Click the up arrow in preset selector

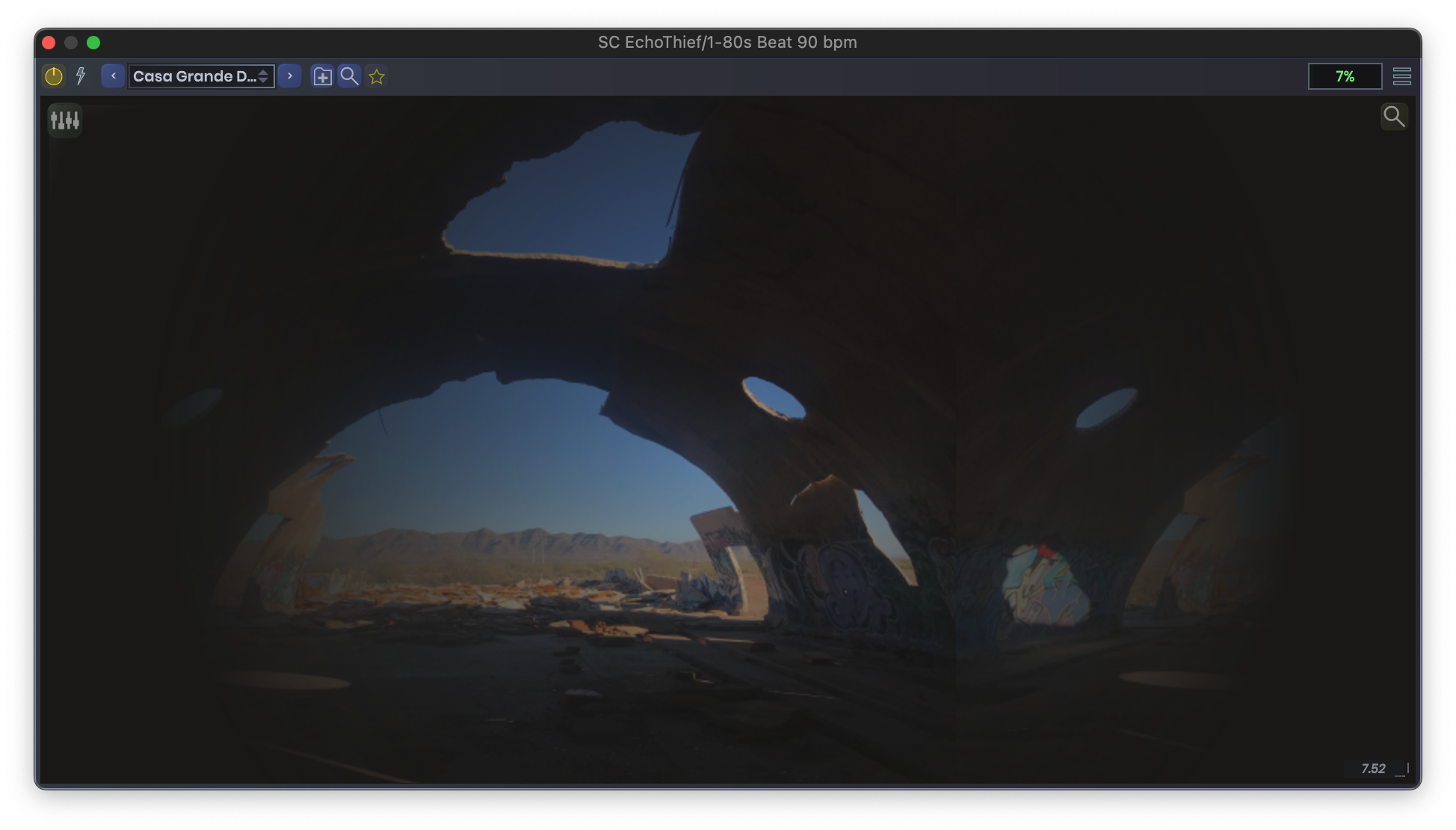[x=263, y=73]
